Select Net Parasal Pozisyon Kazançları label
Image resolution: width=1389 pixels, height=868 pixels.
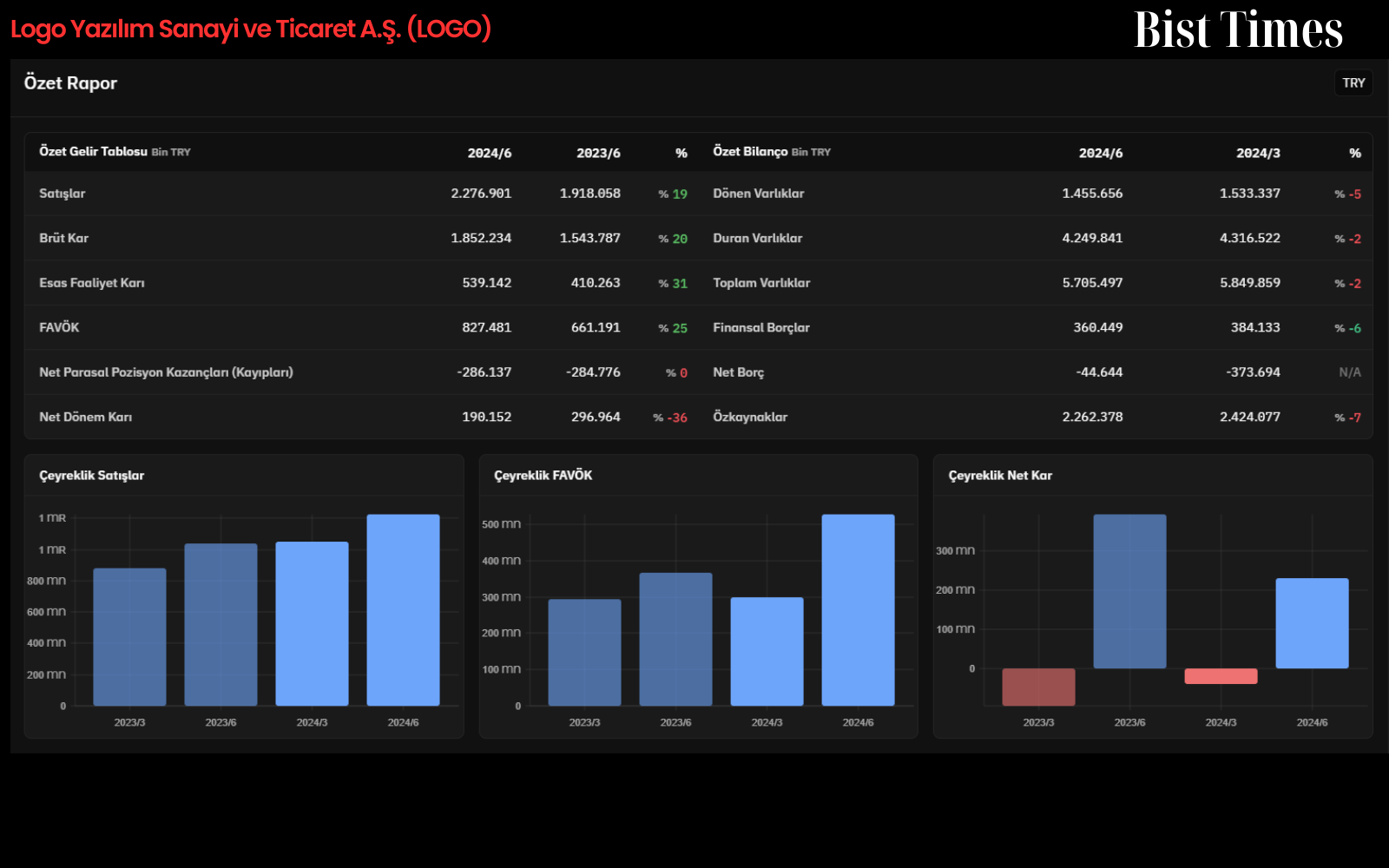point(166,372)
